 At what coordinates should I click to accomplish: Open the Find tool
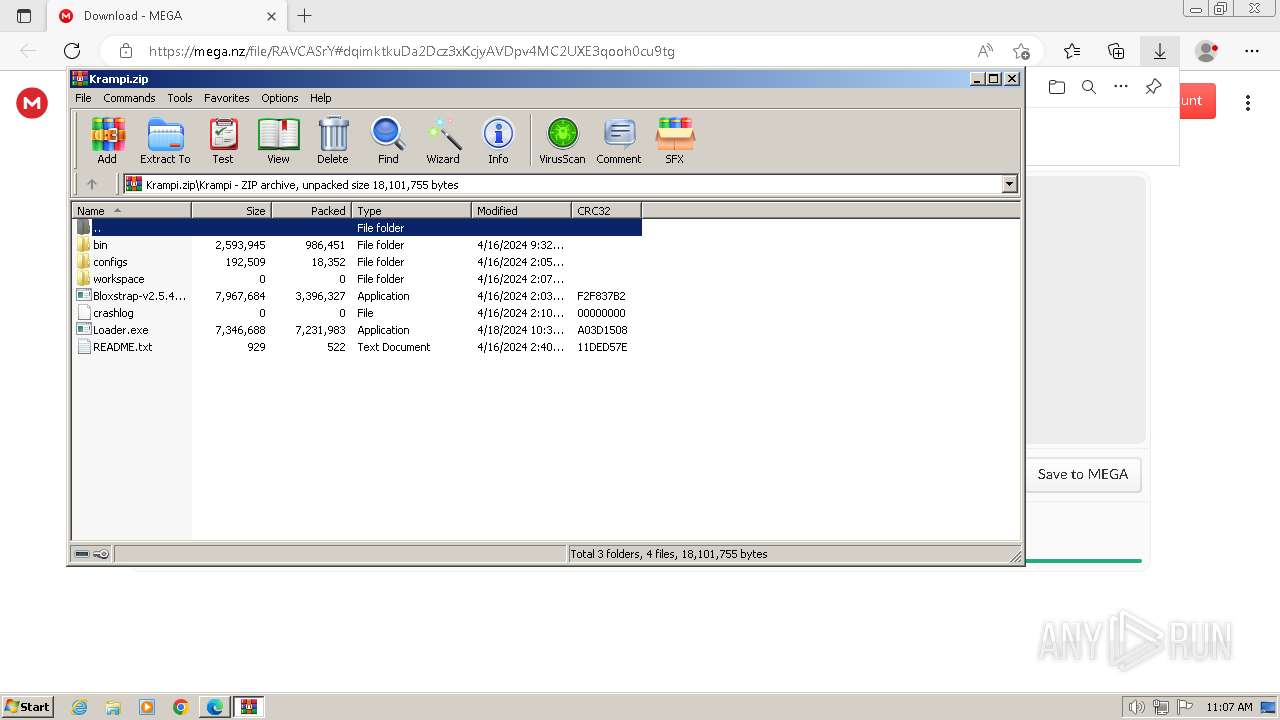click(x=388, y=140)
